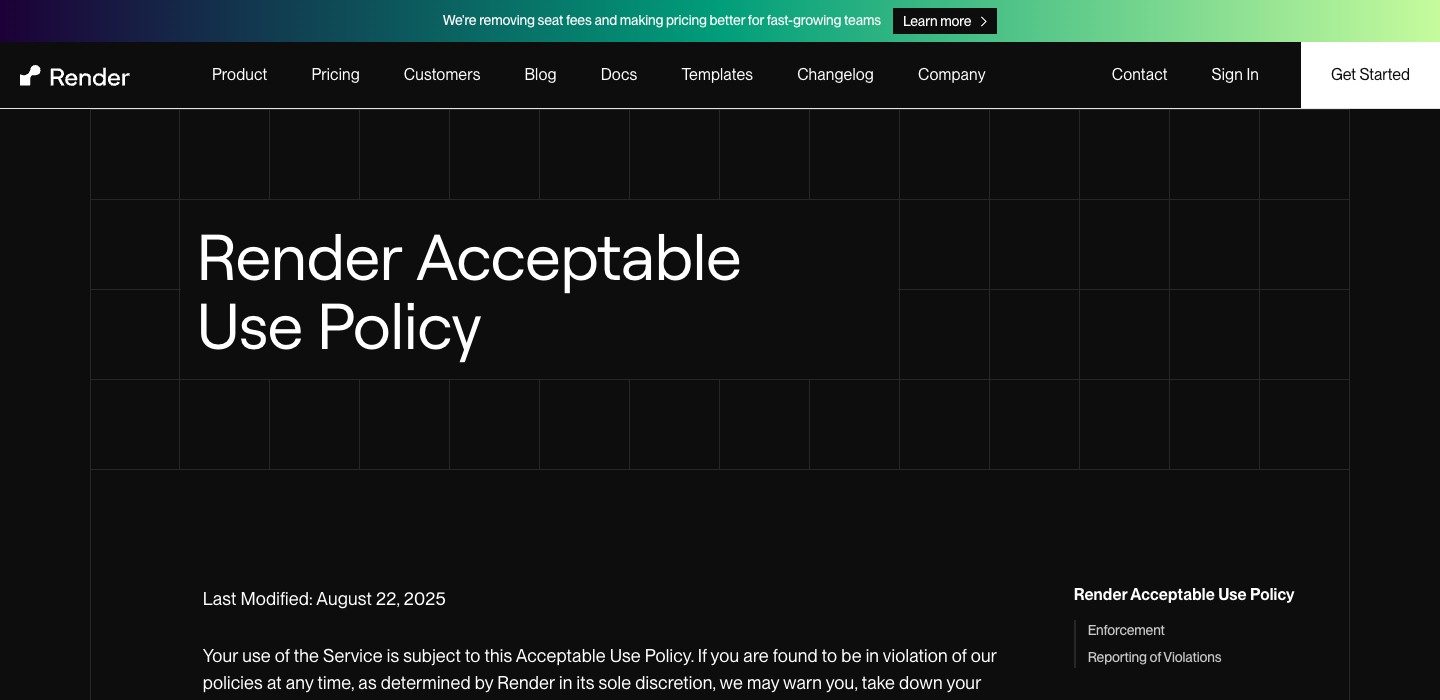This screenshot has height=700, width=1440.
Task: Jump to Reporting of Violations section
Action: pos(1154,657)
